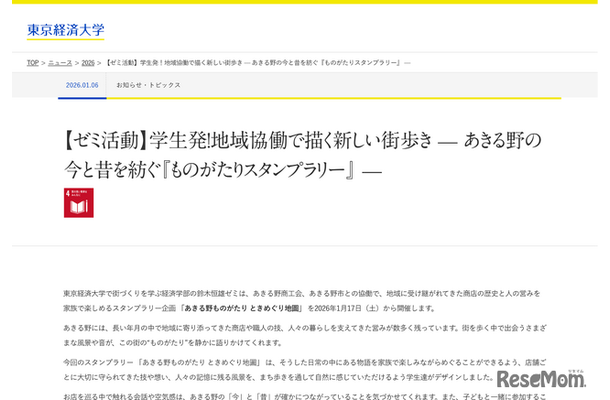Click the SDG 4 education icon
Image resolution: width=610 pixels, height=400 pixels.
click(x=79, y=203)
